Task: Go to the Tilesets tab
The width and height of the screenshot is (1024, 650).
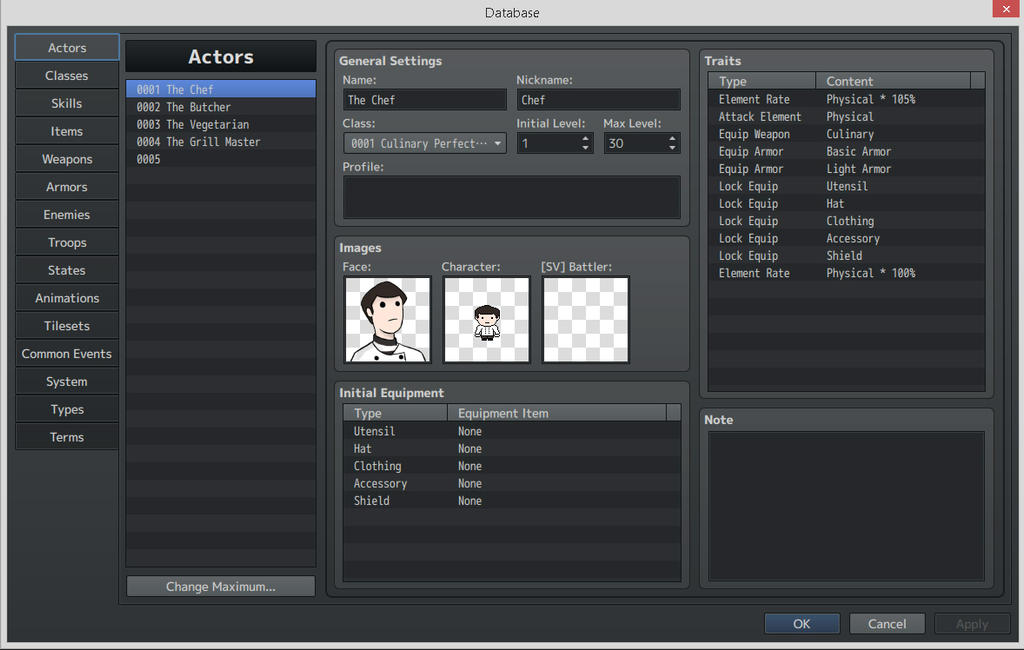Action: click(67, 326)
